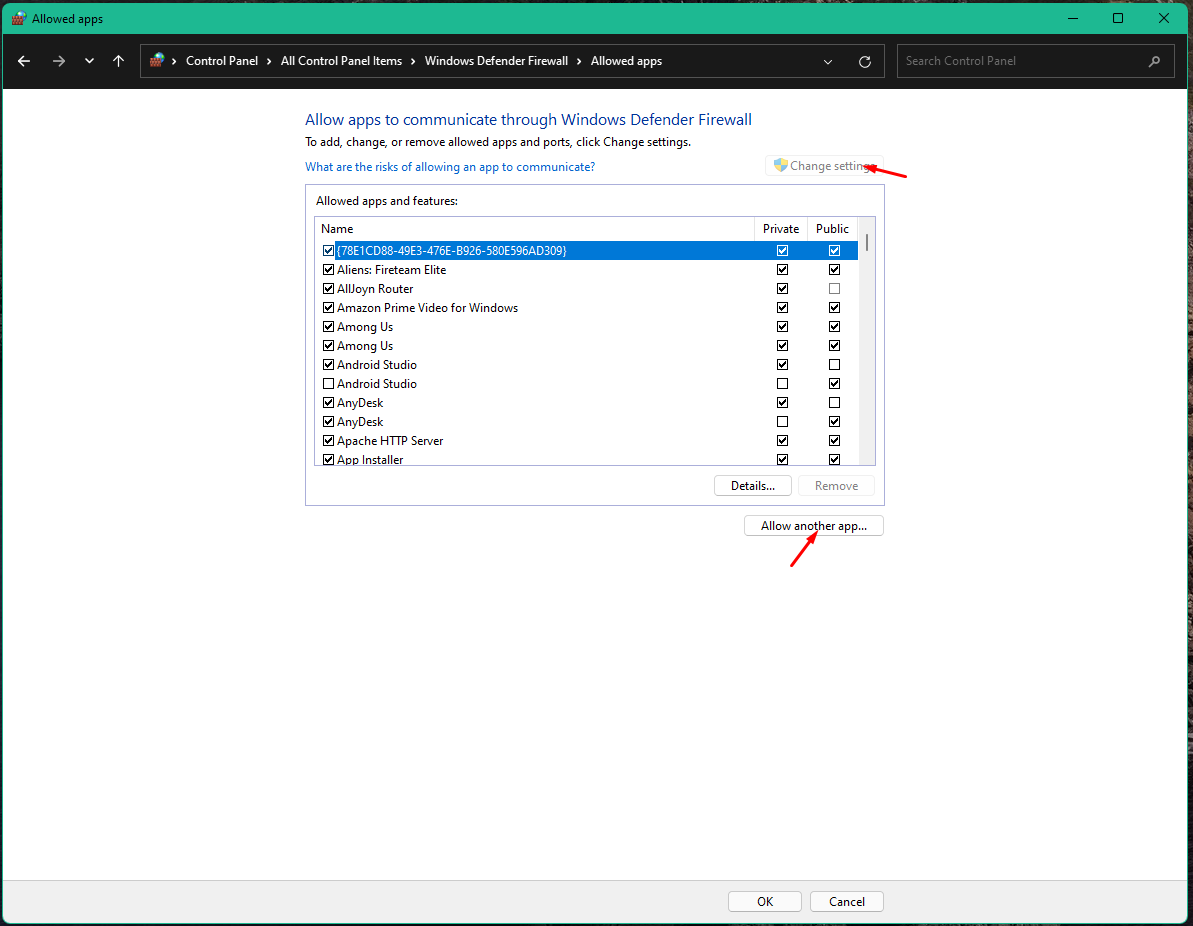Viewport: 1193px width, 926px height.
Task: Expand chevron before Control Panel breadcrumb
Action: click(x=174, y=61)
